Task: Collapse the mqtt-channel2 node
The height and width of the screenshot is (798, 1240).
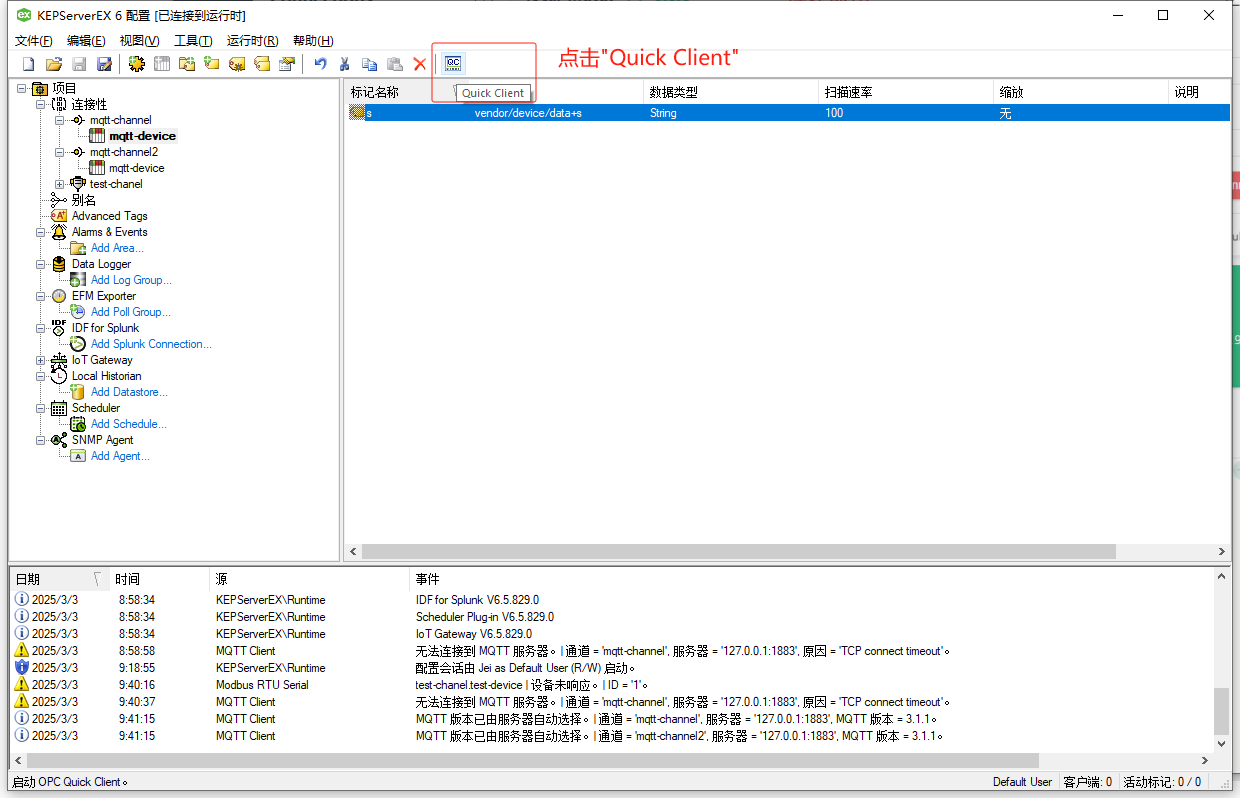Action: (x=60, y=152)
